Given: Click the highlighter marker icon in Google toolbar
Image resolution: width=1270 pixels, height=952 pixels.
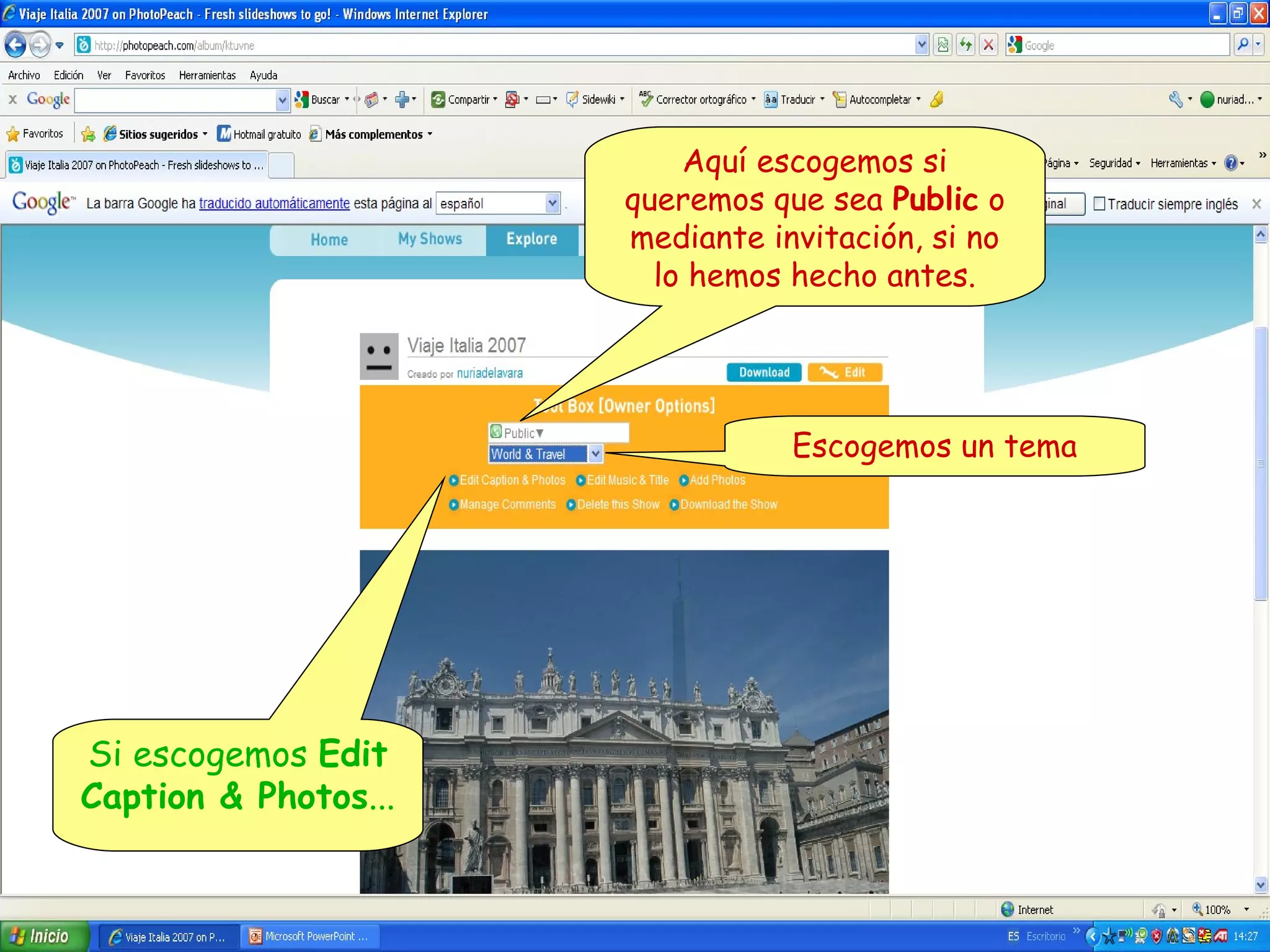Looking at the screenshot, I should click(937, 100).
